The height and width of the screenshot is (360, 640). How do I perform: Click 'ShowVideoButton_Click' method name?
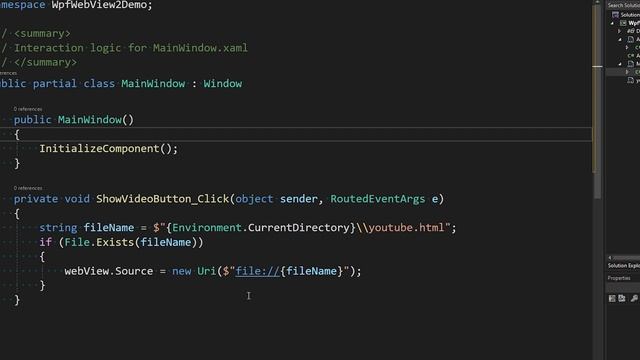(162, 199)
